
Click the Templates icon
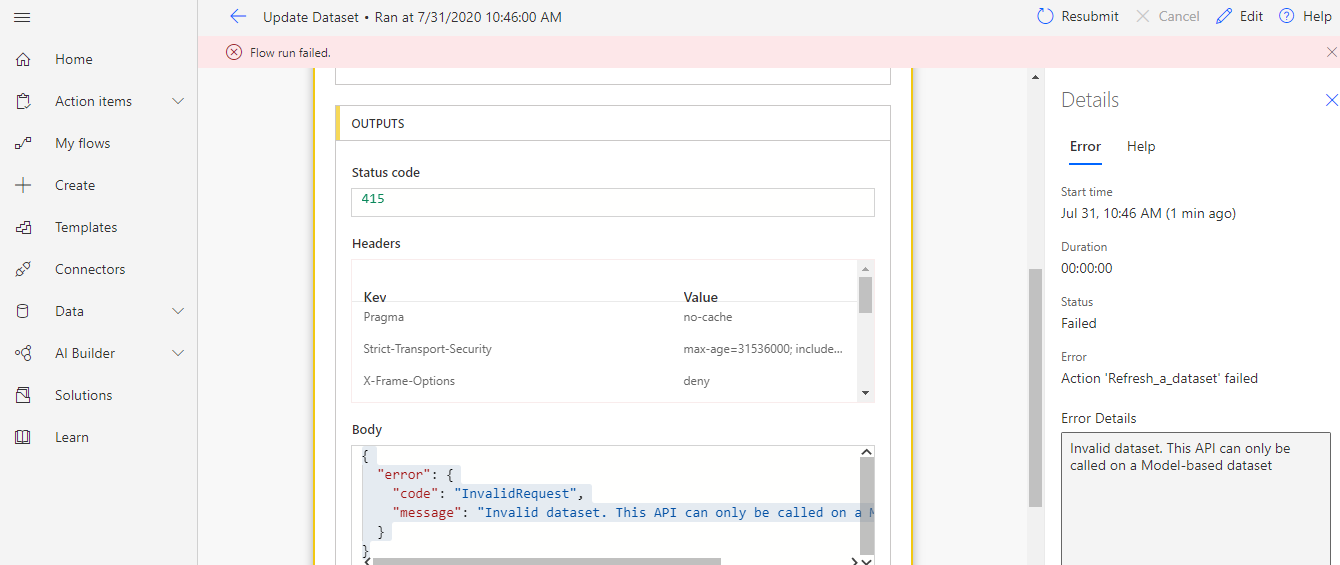tap(23, 227)
